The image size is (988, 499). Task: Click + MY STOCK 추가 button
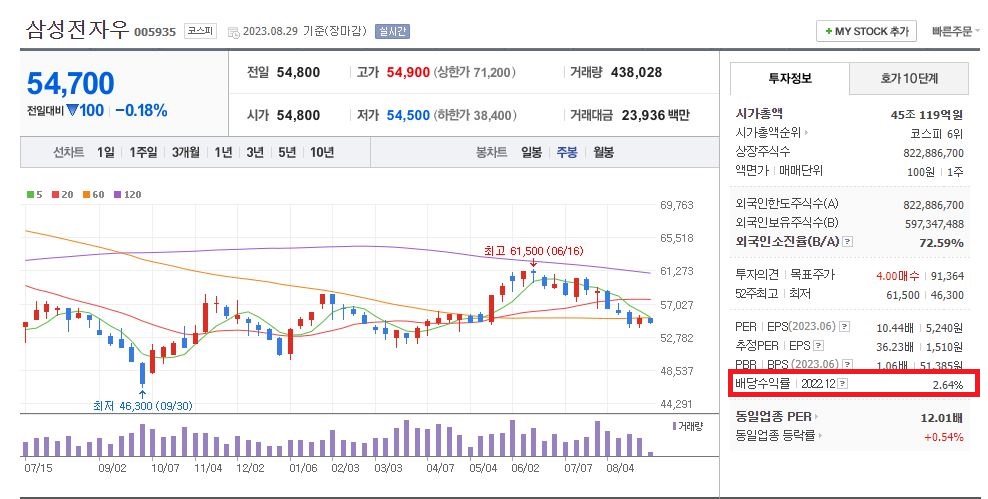click(866, 31)
